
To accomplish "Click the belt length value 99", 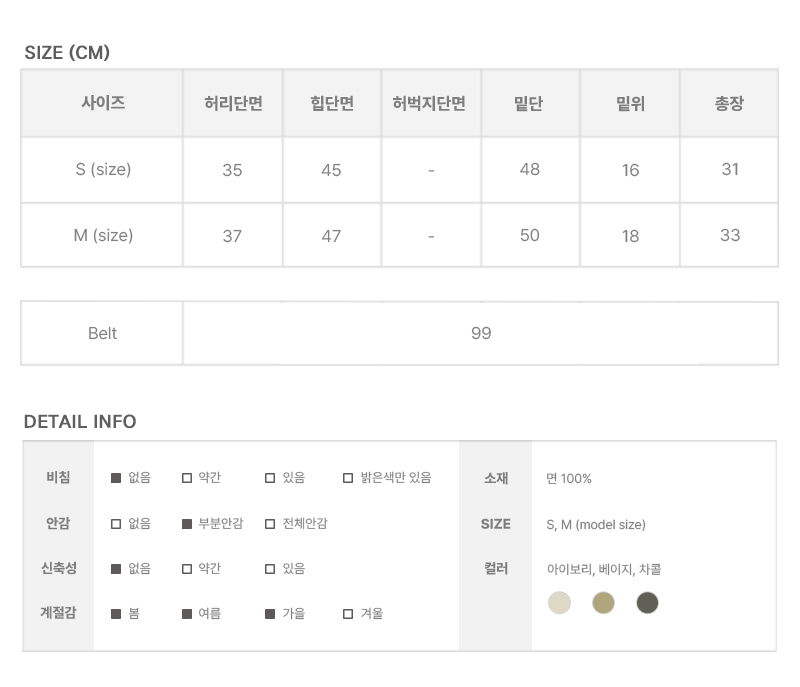I will click(x=481, y=333).
